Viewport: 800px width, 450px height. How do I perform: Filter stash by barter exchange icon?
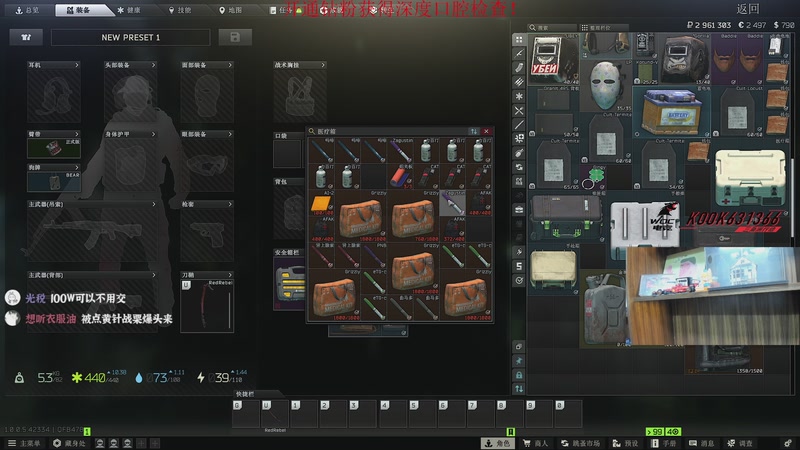519,167
